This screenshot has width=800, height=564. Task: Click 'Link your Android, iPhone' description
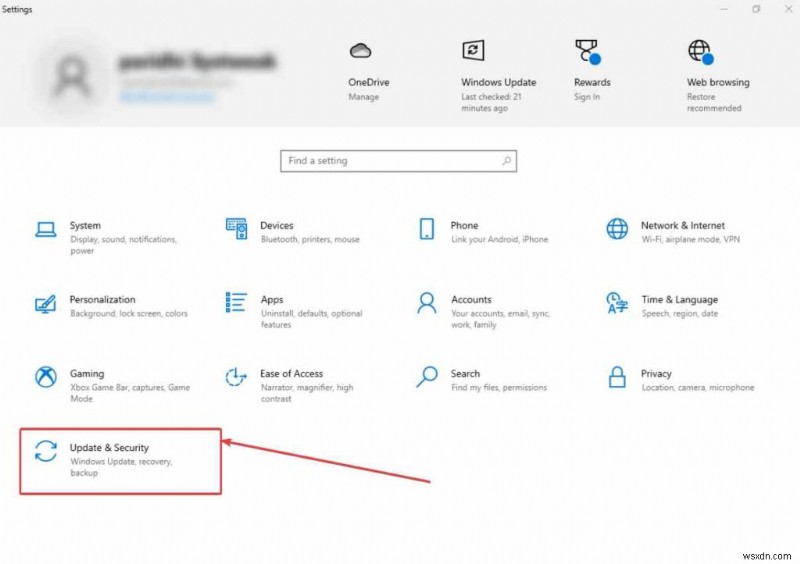coord(499,239)
